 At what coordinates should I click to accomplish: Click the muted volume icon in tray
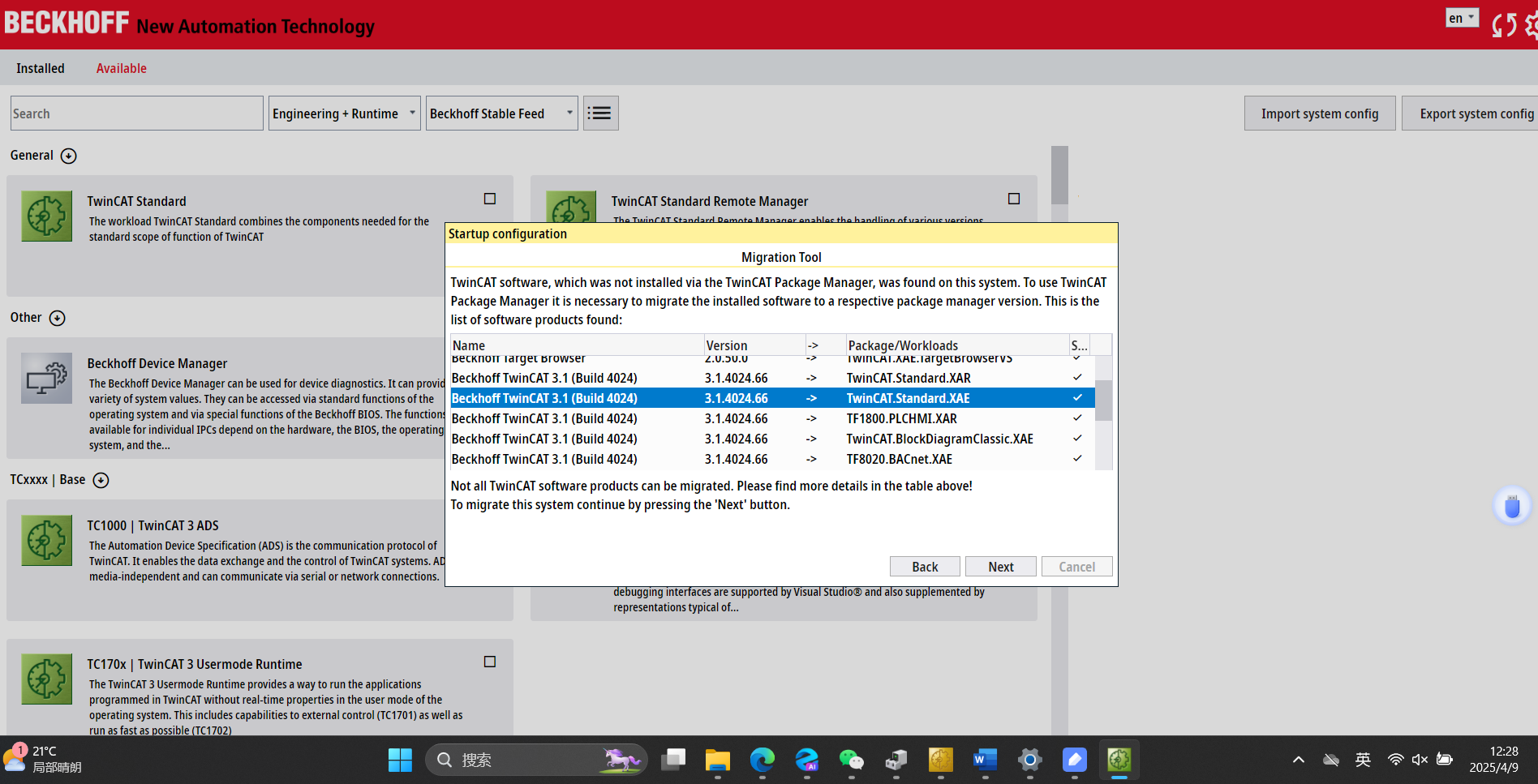coord(1420,760)
